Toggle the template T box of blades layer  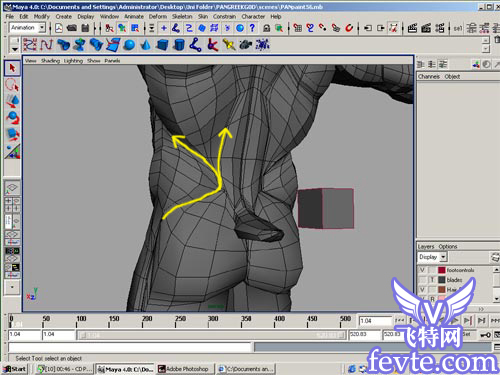[x=432, y=280]
